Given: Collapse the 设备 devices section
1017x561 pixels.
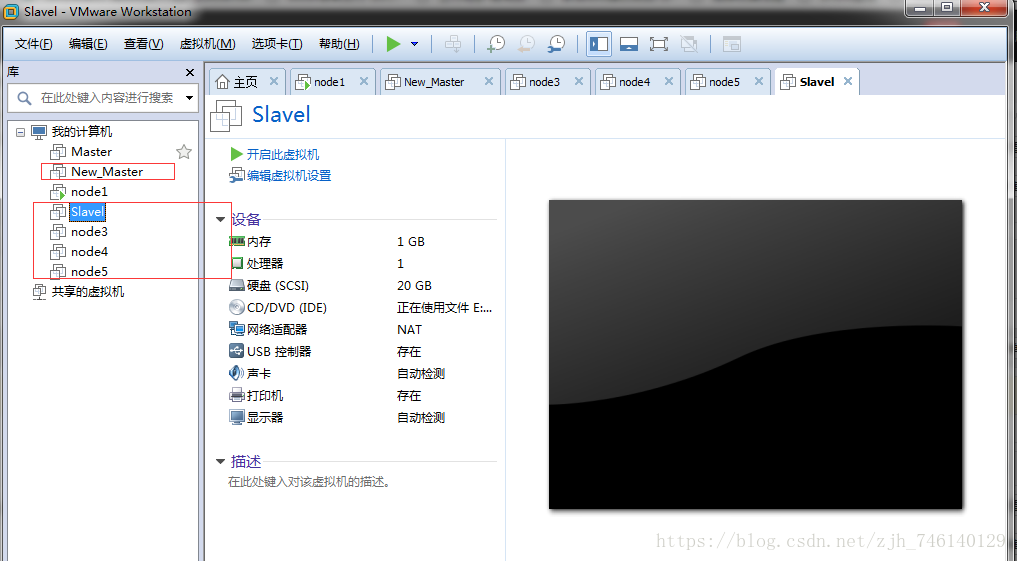Looking at the screenshot, I should click(x=221, y=220).
